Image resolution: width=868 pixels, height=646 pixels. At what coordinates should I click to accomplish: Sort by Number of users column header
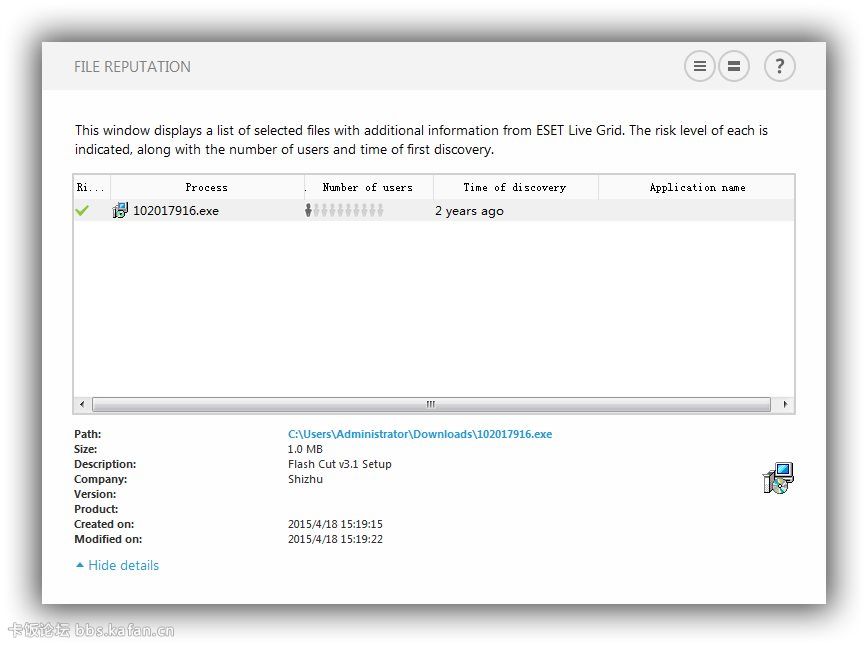coord(369,187)
